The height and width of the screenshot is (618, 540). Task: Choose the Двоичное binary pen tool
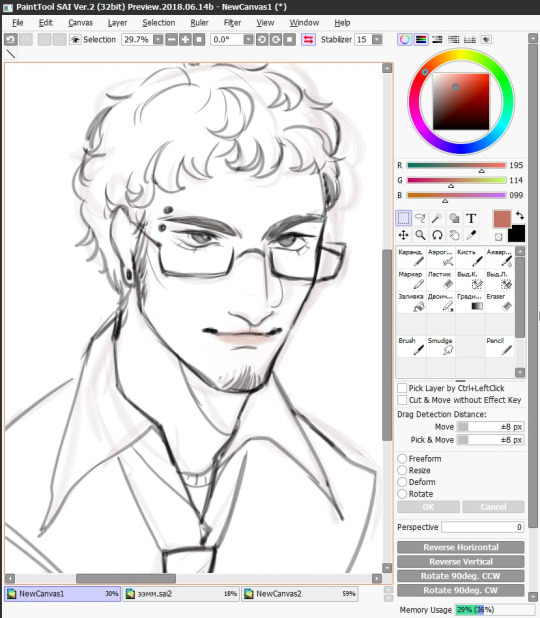pyautogui.click(x=441, y=302)
